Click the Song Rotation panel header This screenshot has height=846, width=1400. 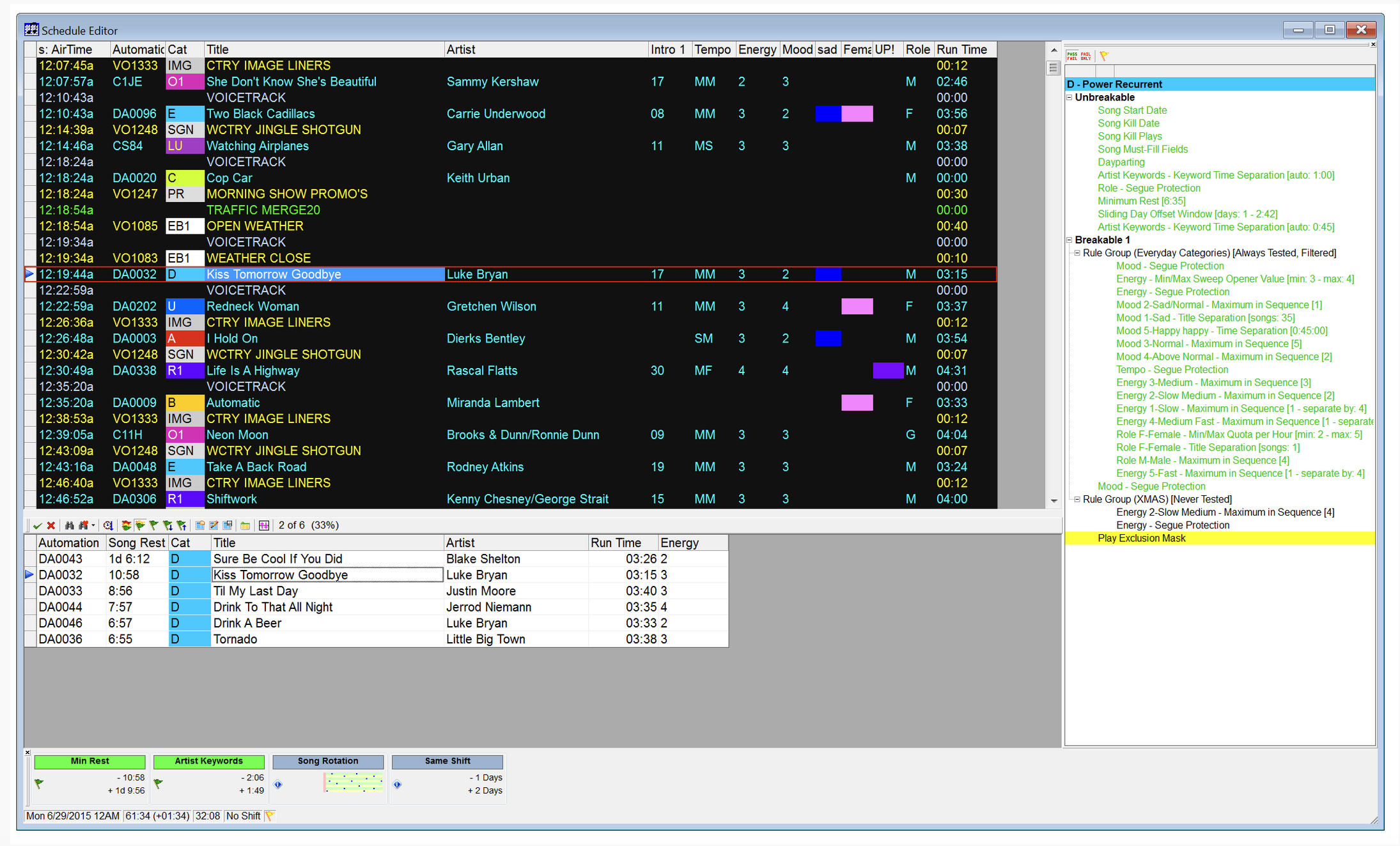(327, 761)
